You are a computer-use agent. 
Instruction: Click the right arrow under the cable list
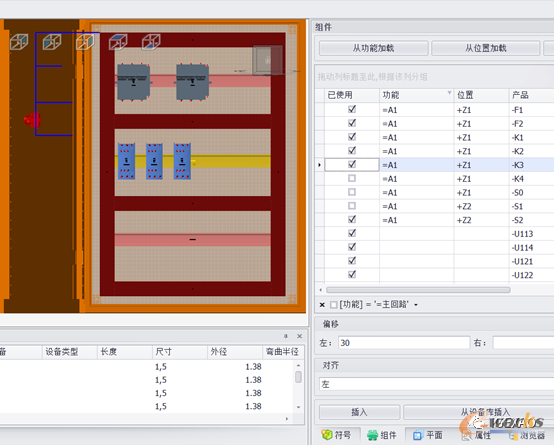(x=287, y=419)
